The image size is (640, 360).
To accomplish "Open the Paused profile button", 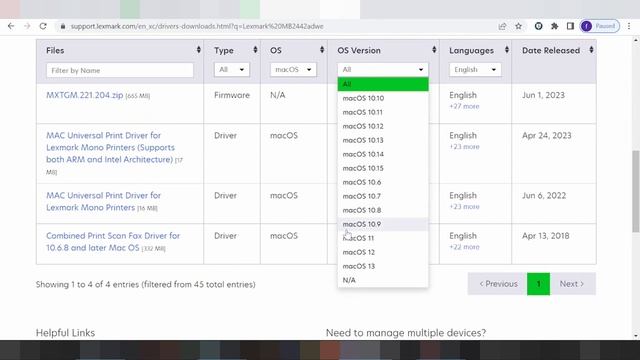I will tap(600, 26).
